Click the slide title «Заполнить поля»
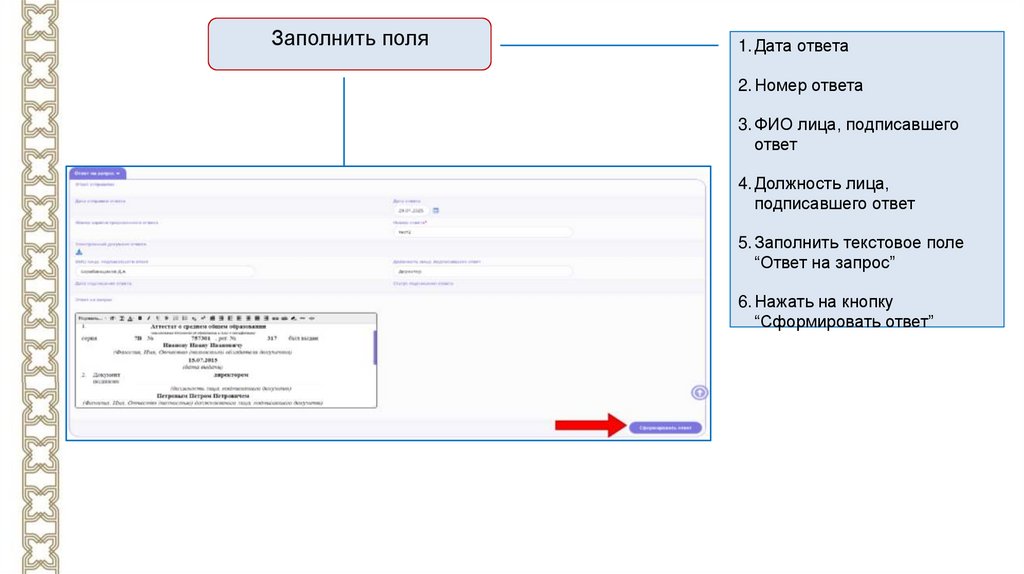The image size is (1024, 574). (350, 39)
